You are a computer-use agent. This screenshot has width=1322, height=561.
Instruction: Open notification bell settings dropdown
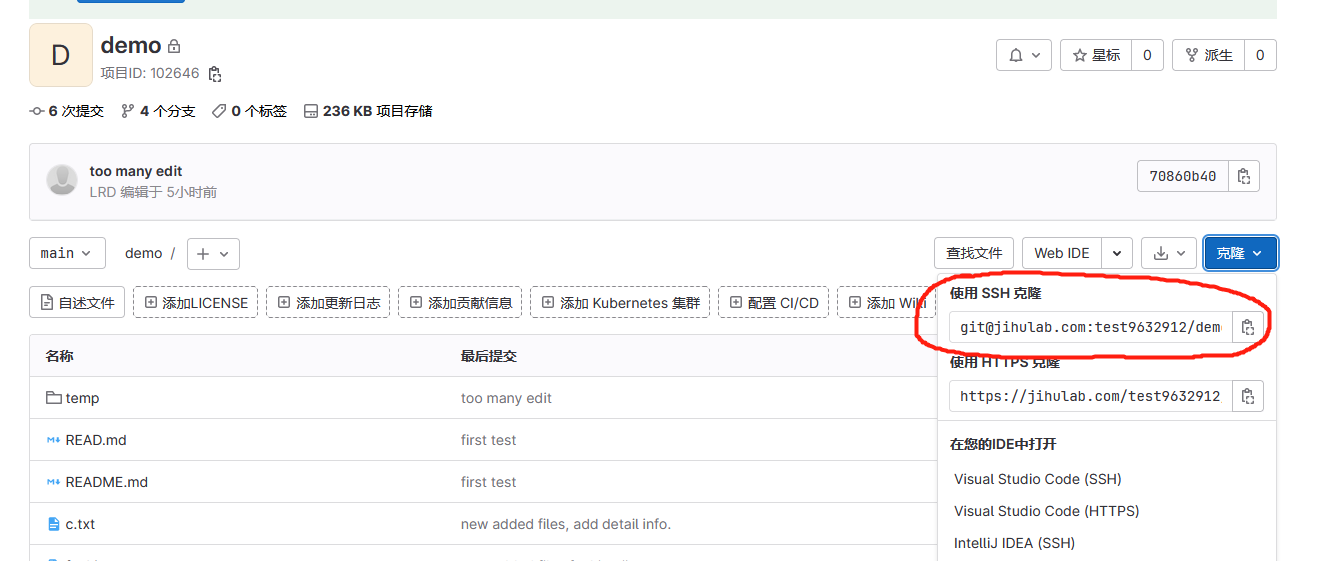(x=1024, y=56)
